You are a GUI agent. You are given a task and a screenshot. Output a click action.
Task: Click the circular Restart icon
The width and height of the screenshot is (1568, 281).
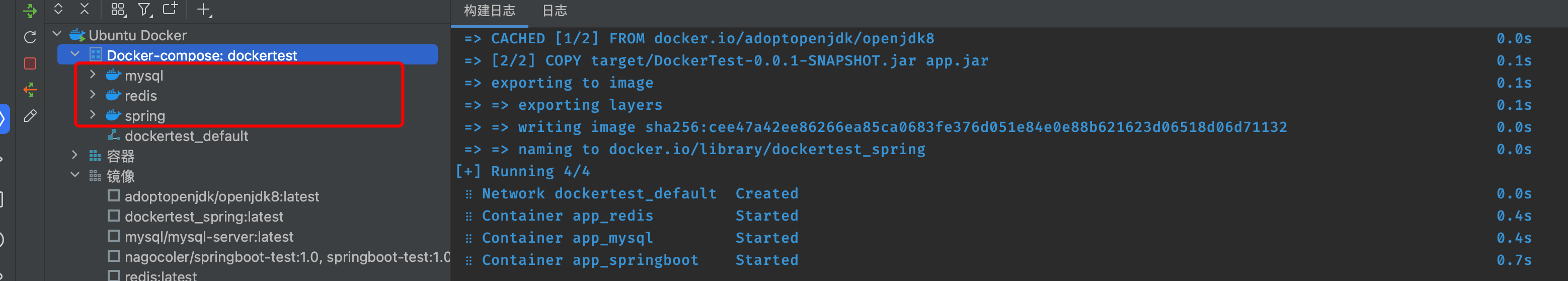(30, 37)
